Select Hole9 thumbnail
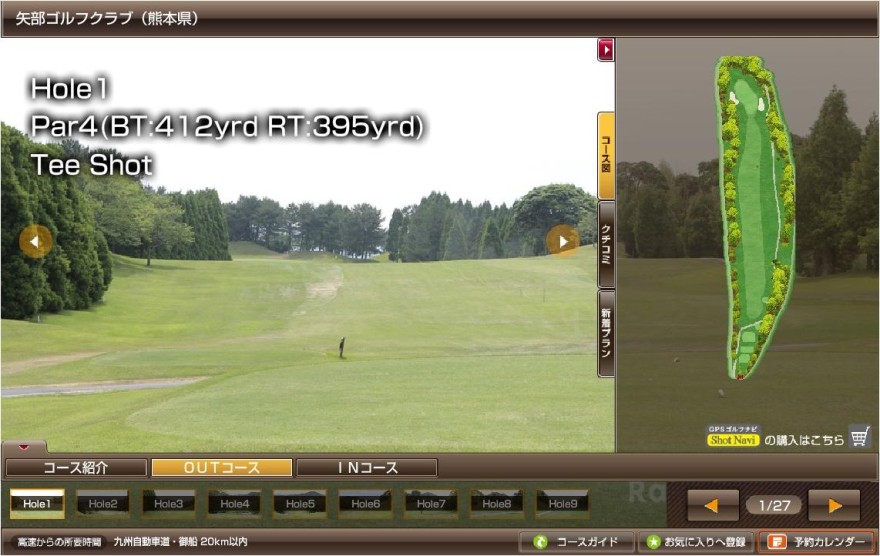This screenshot has width=880, height=556. coord(562,504)
